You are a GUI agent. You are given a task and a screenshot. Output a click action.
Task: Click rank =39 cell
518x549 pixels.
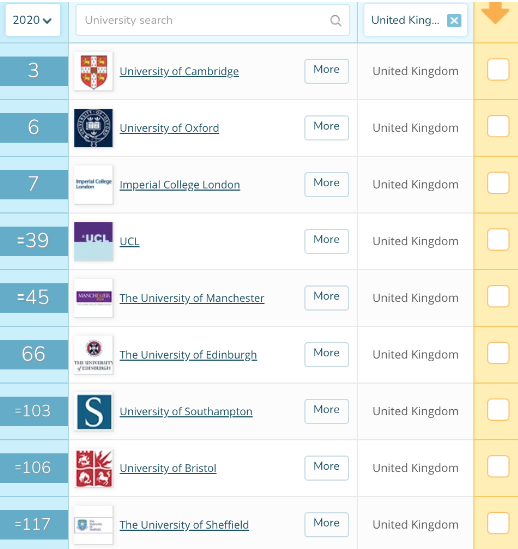pyautogui.click(x=34, y=241)
